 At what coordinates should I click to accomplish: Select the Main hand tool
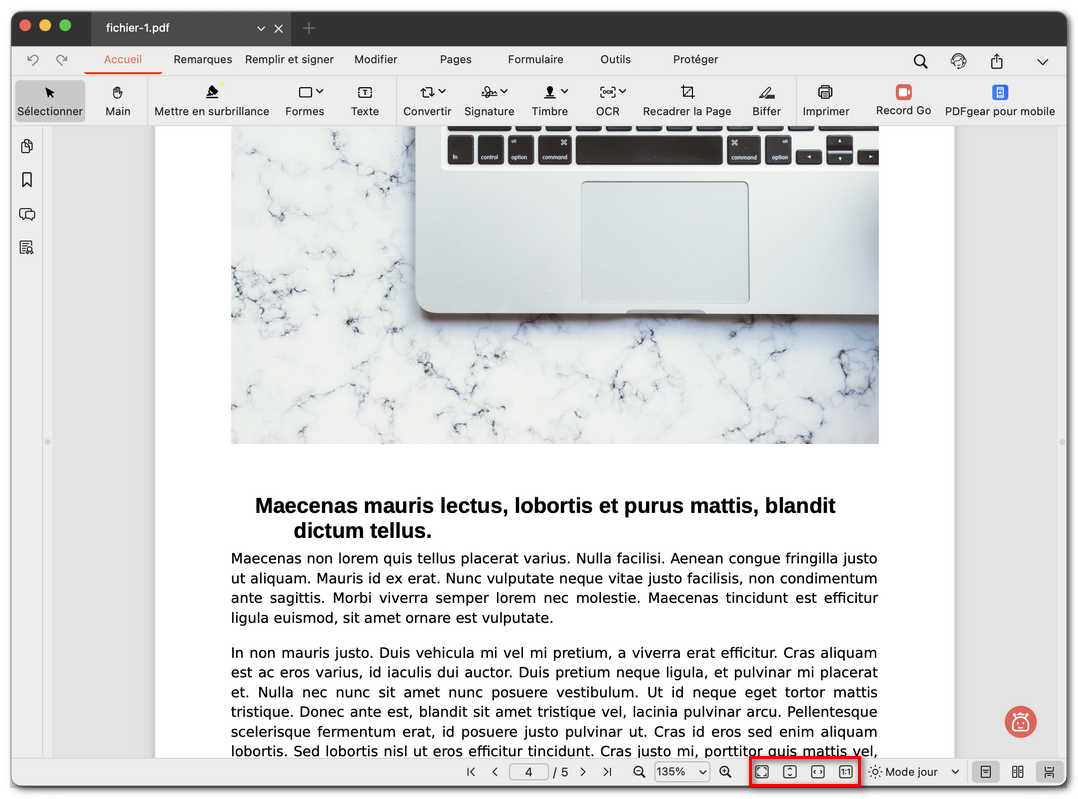[x=118, y=100]
